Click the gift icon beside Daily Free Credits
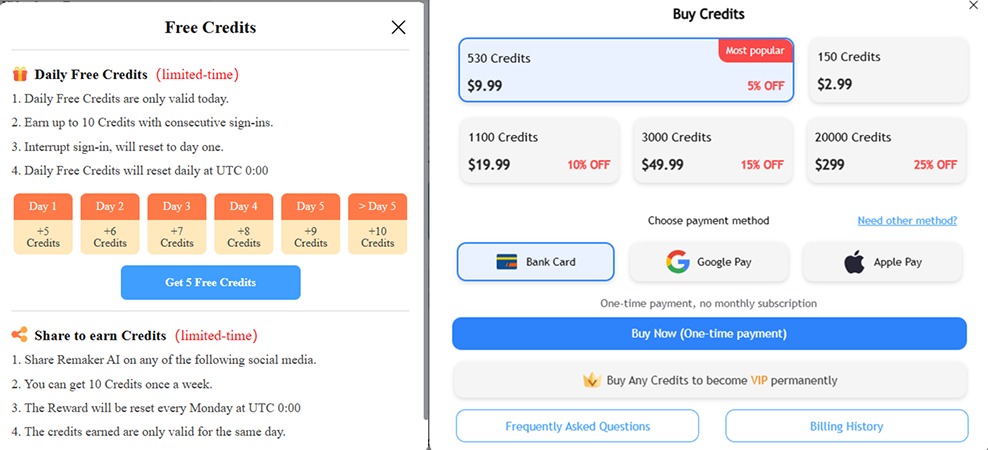988x450 pixels. click(20, 74)
